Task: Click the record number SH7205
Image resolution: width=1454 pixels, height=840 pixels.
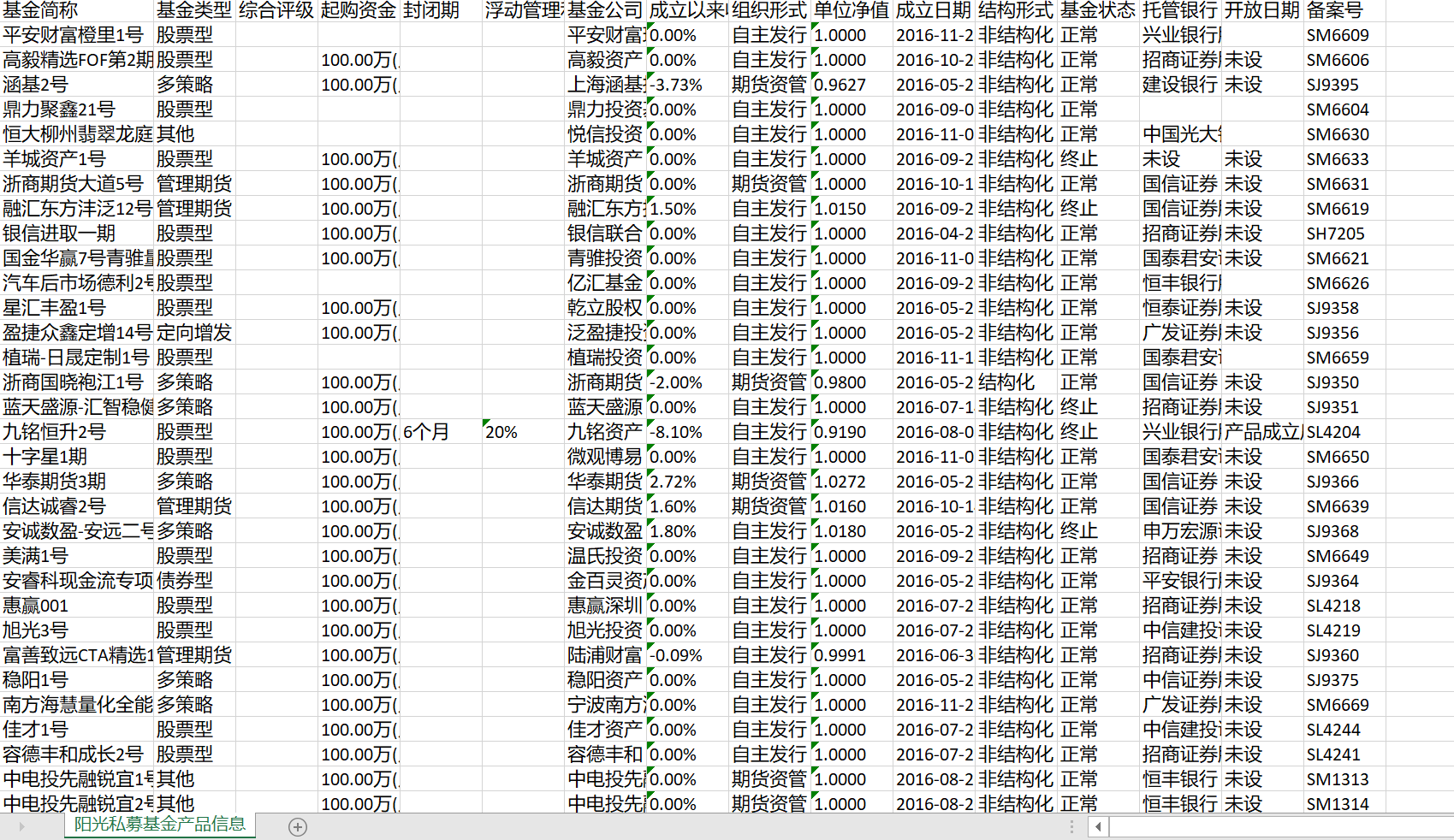Action: coord(1336,234)
